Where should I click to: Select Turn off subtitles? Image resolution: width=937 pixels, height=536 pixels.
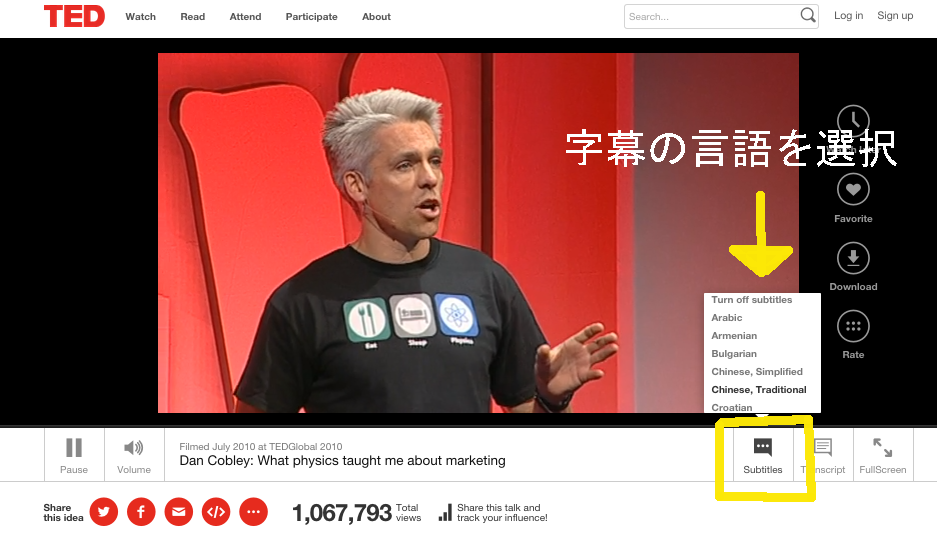point(752,300)
